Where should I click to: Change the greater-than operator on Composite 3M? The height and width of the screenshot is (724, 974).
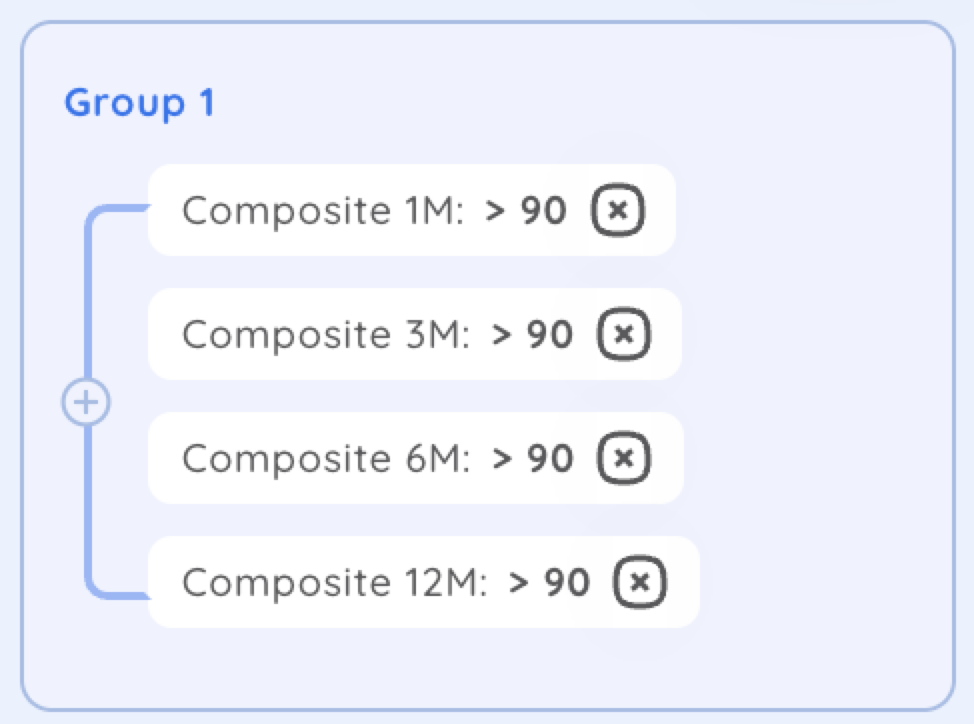(x=501, y=335)
